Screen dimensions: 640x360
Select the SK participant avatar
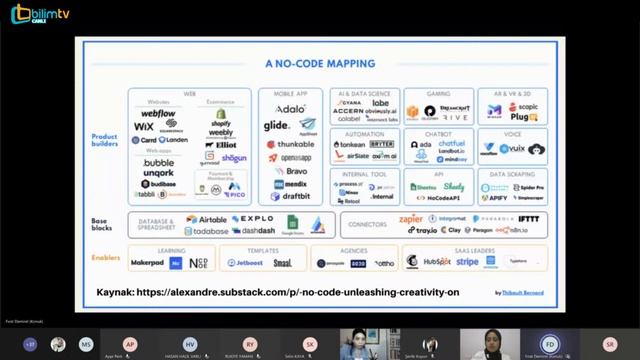click(x=310, y=344)
